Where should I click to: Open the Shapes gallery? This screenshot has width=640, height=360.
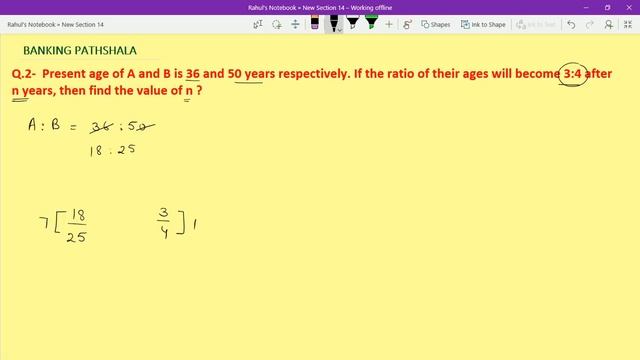point(436,24)
